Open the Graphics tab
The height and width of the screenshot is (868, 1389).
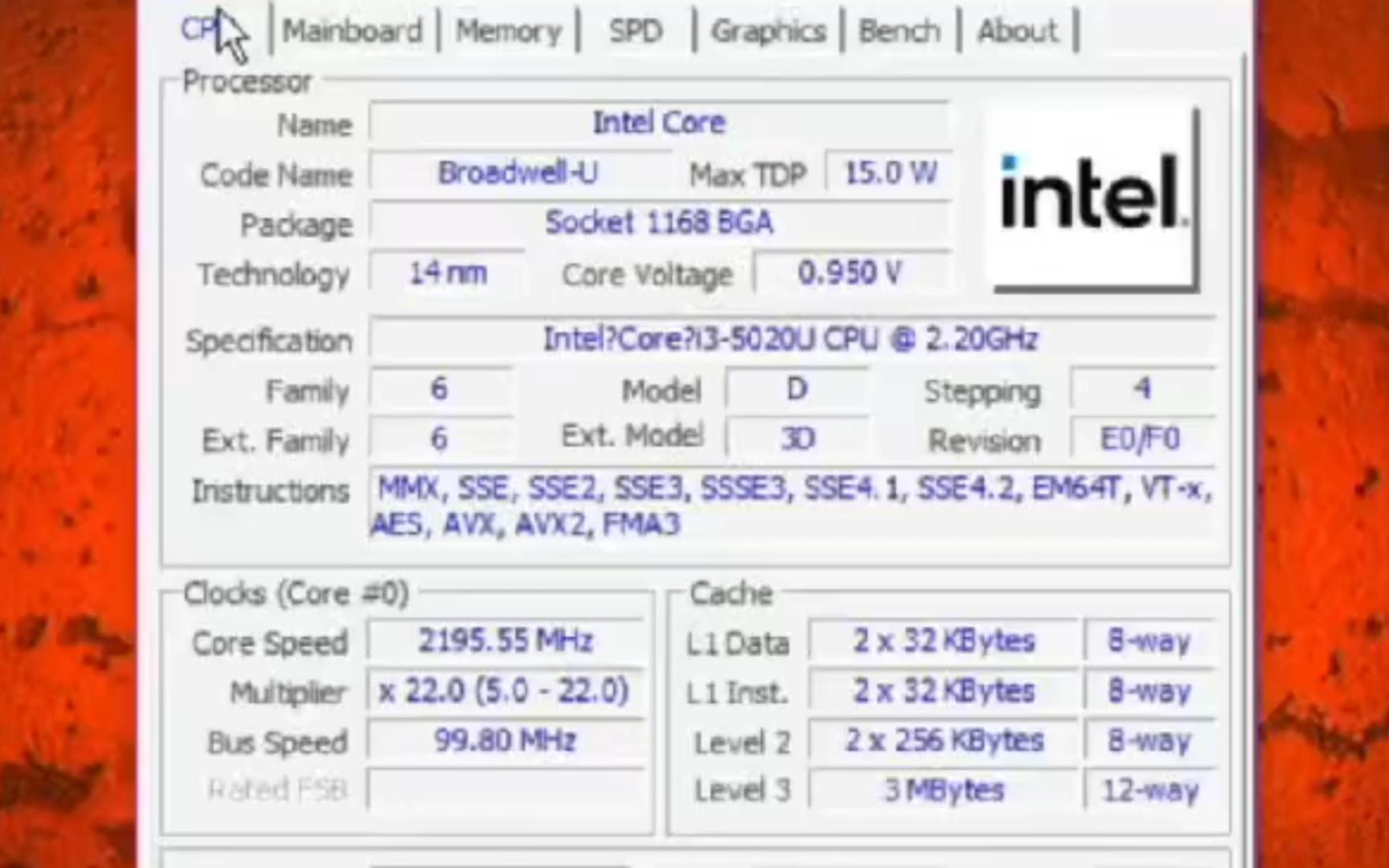(768, 31)
